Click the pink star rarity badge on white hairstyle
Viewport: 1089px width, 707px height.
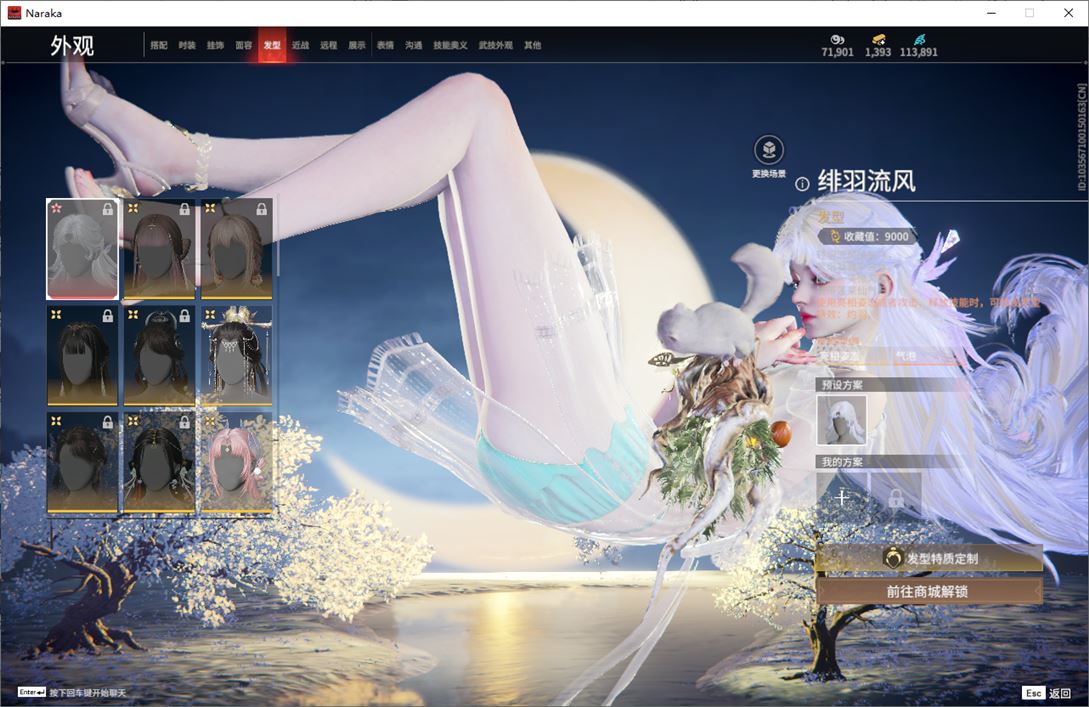57,208
